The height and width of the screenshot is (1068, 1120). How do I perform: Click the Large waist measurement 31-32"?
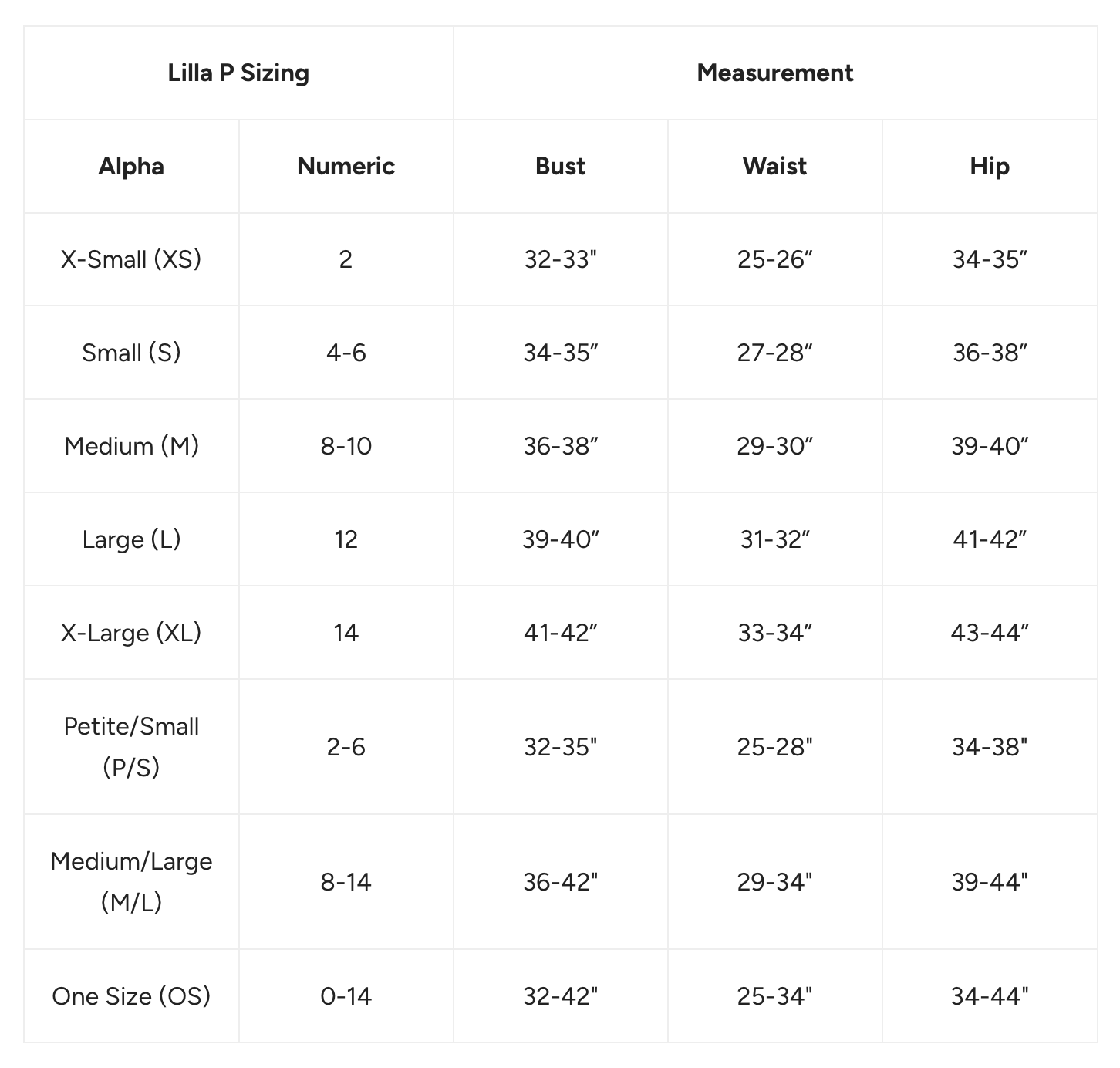(774, 539)
